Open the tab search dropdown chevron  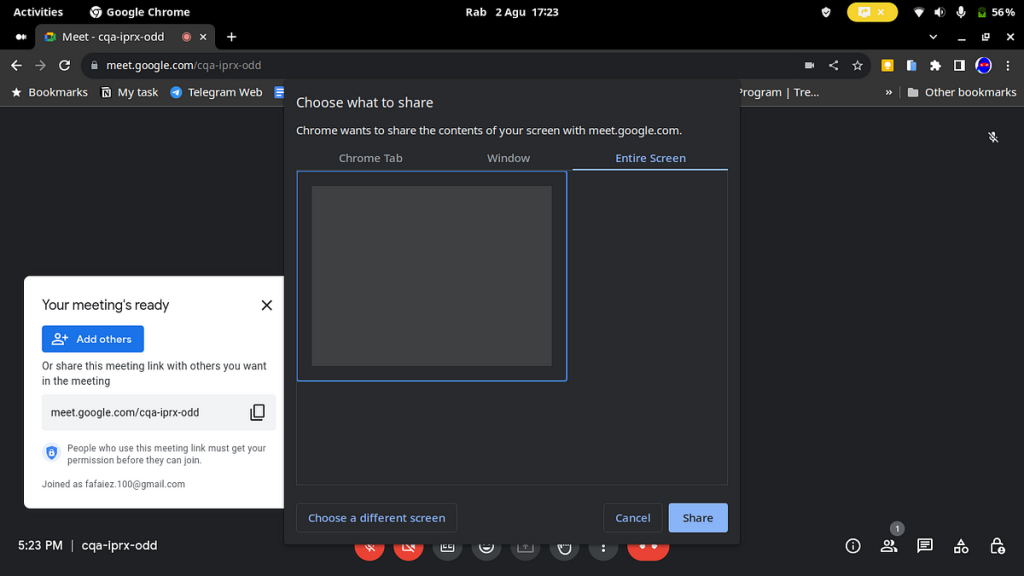point(933,37)
